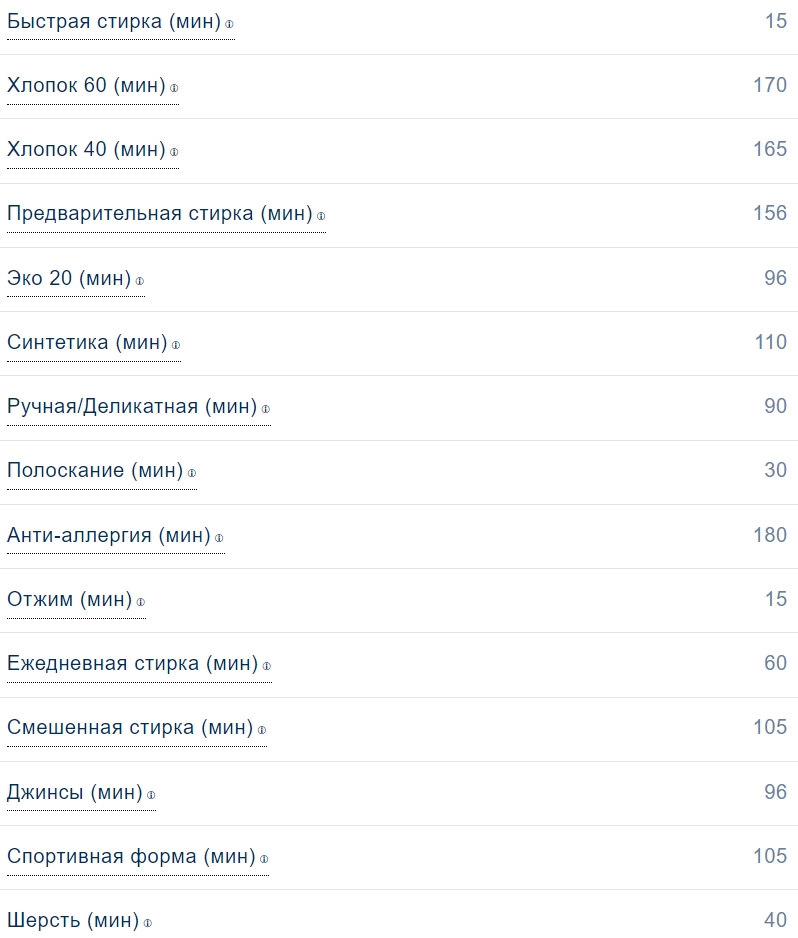Click the Хлопок 60 (мин) text
Screen dimensions: 798x938
pyautogui.click(x=86, y=85)
